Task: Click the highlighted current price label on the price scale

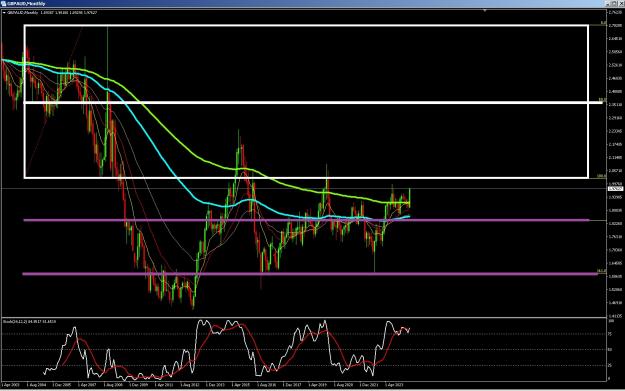Action: [x=615, y=189]
